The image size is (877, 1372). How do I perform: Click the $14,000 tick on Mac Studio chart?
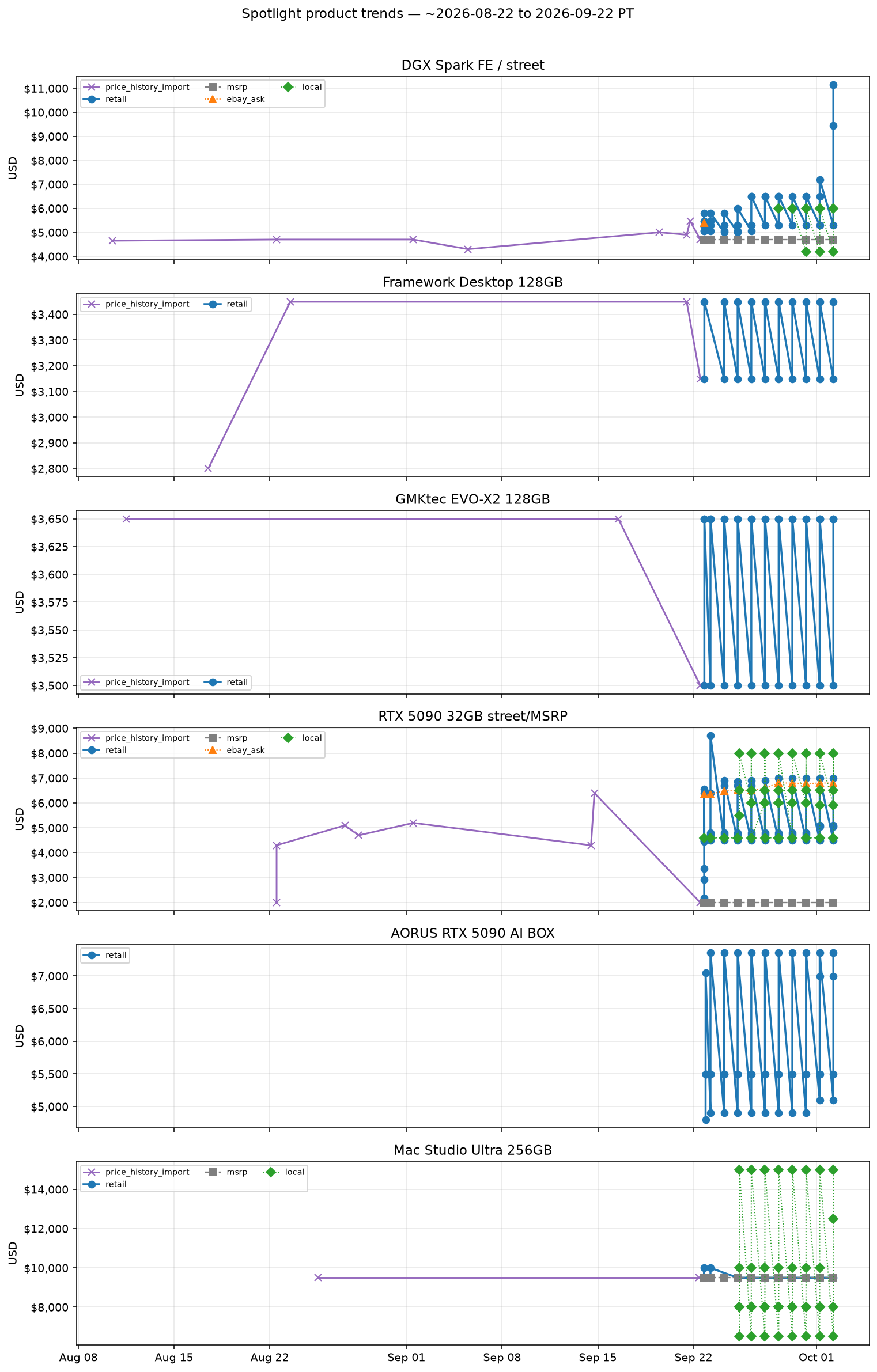pyautogui.click(x=46, y=1190)
